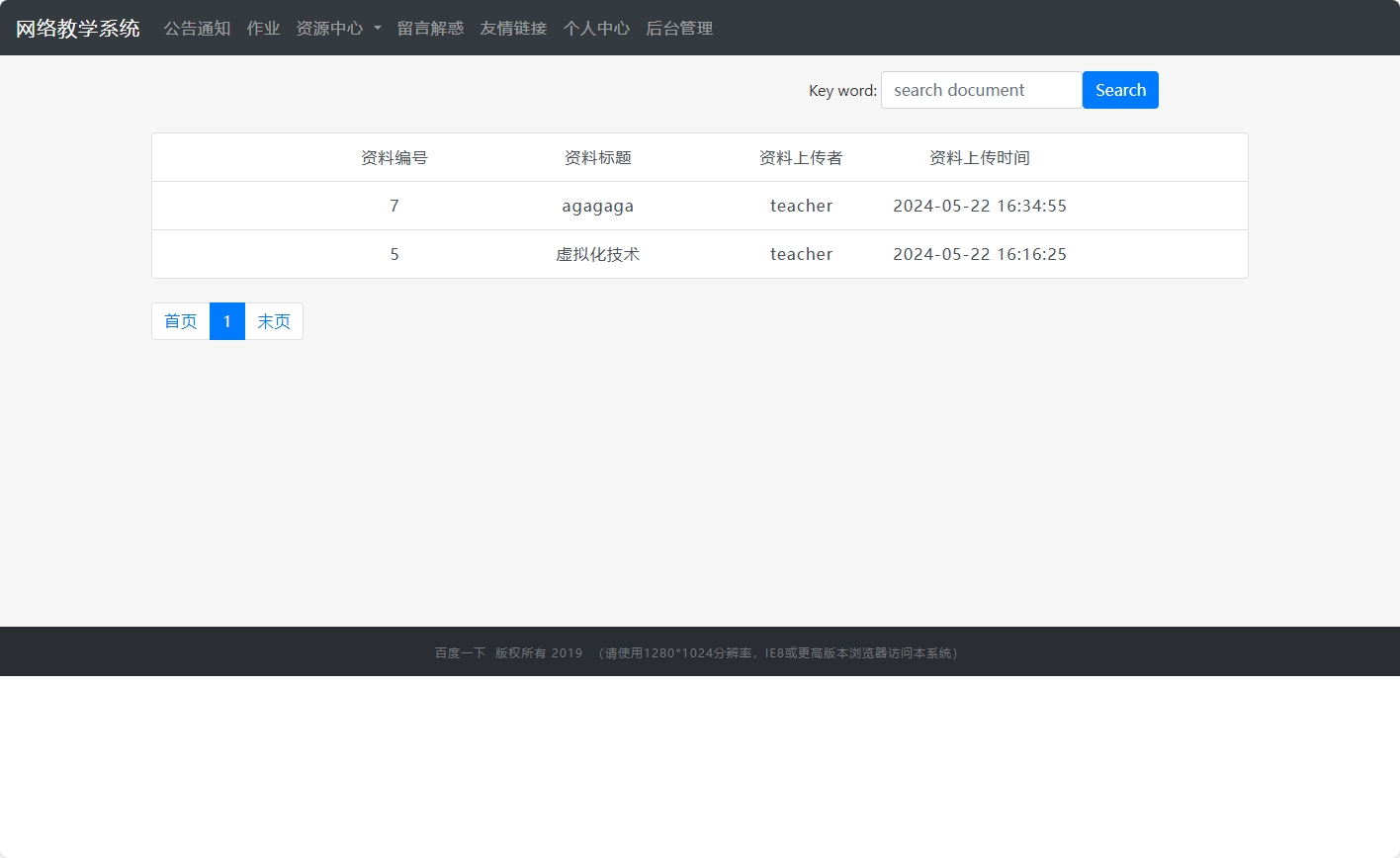Open the 虚拟化技术 document entry
1400x858 pixels.
(x=597, y=254)
